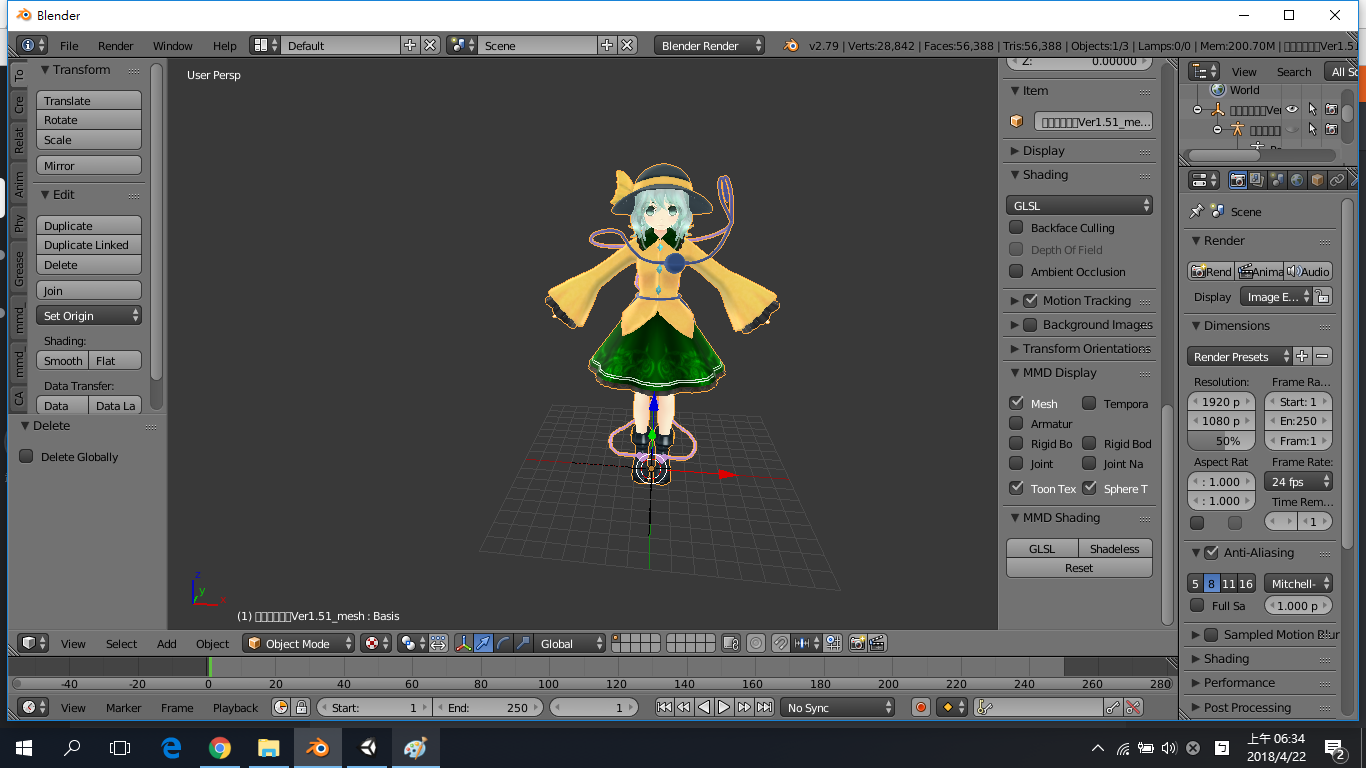Screen dimensions: 1366x768
Task: Uncheck the MMD Display Mesh checkbox
Action: click(x=1016, y=403)
